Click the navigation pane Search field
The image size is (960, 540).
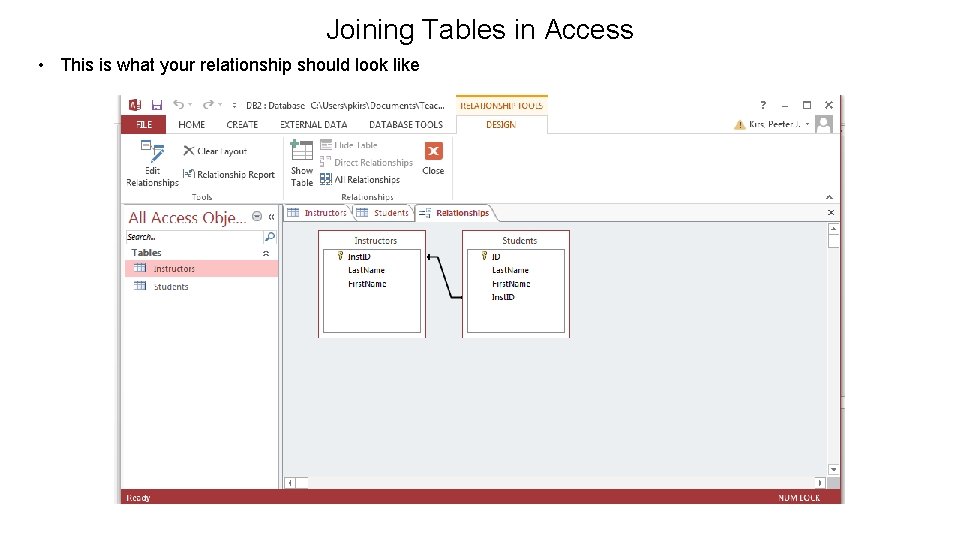(x=194, y=237)
